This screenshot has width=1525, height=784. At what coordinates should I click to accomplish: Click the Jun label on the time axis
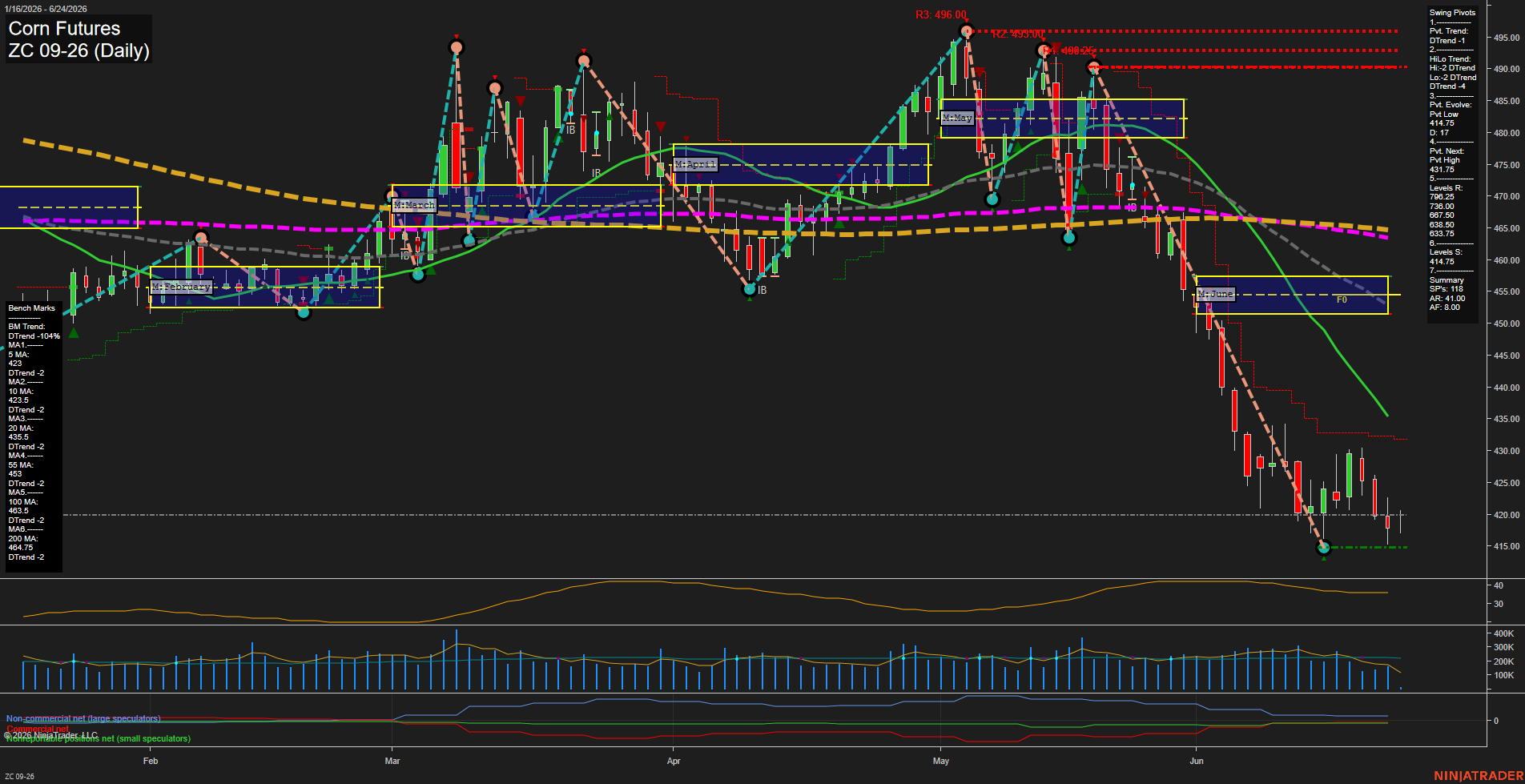point(1197,761)
